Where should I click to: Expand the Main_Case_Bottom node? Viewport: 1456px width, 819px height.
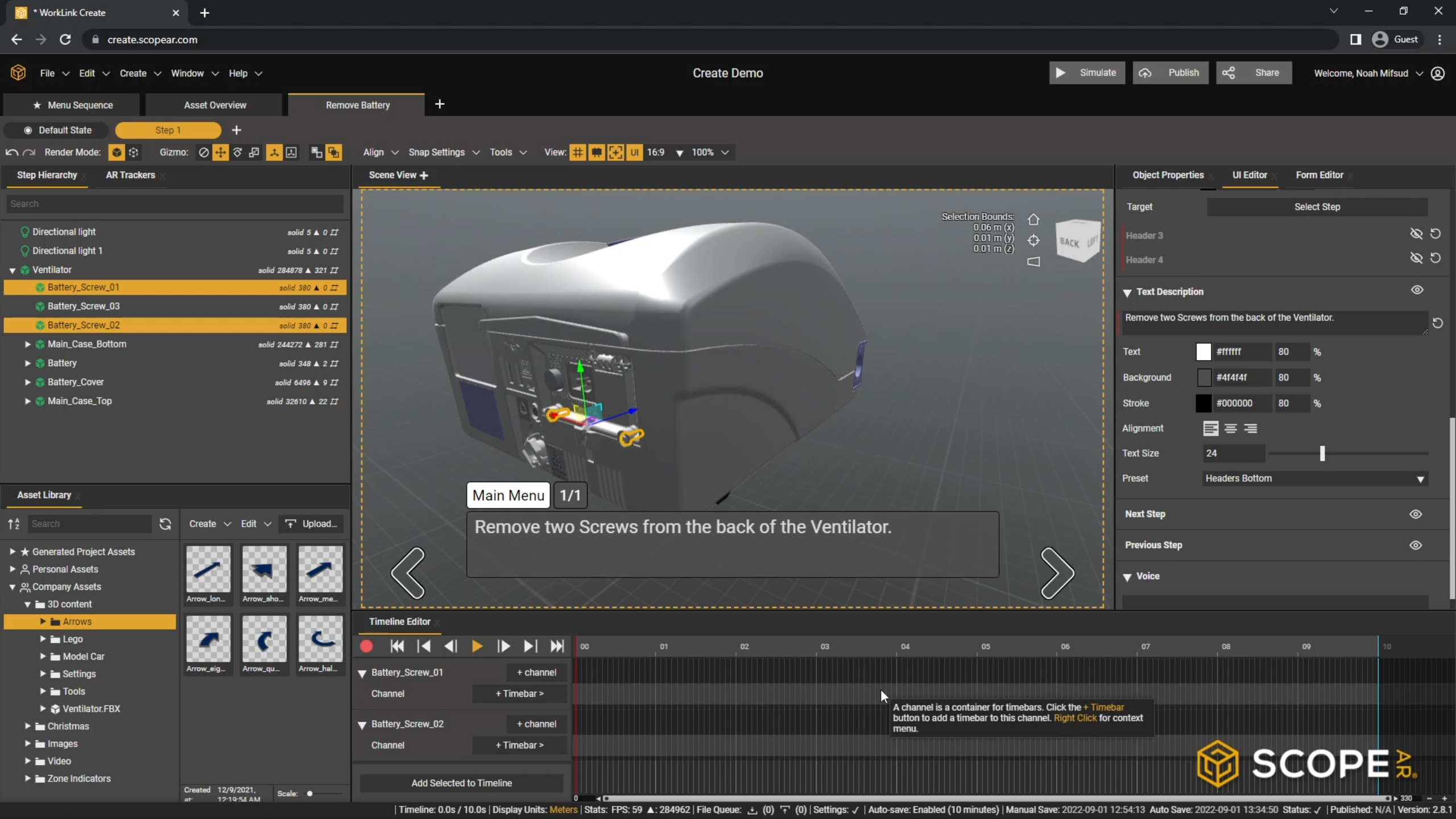pos(27,344)
